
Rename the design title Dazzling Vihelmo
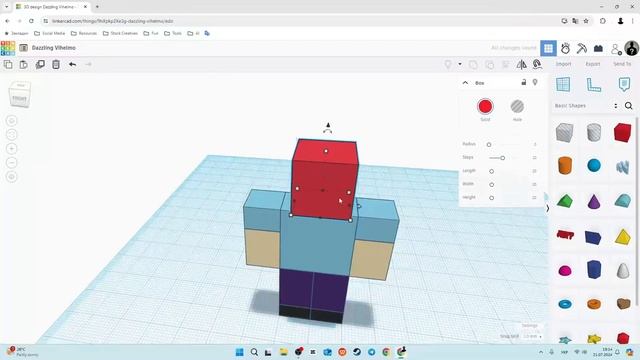[54, 48]
